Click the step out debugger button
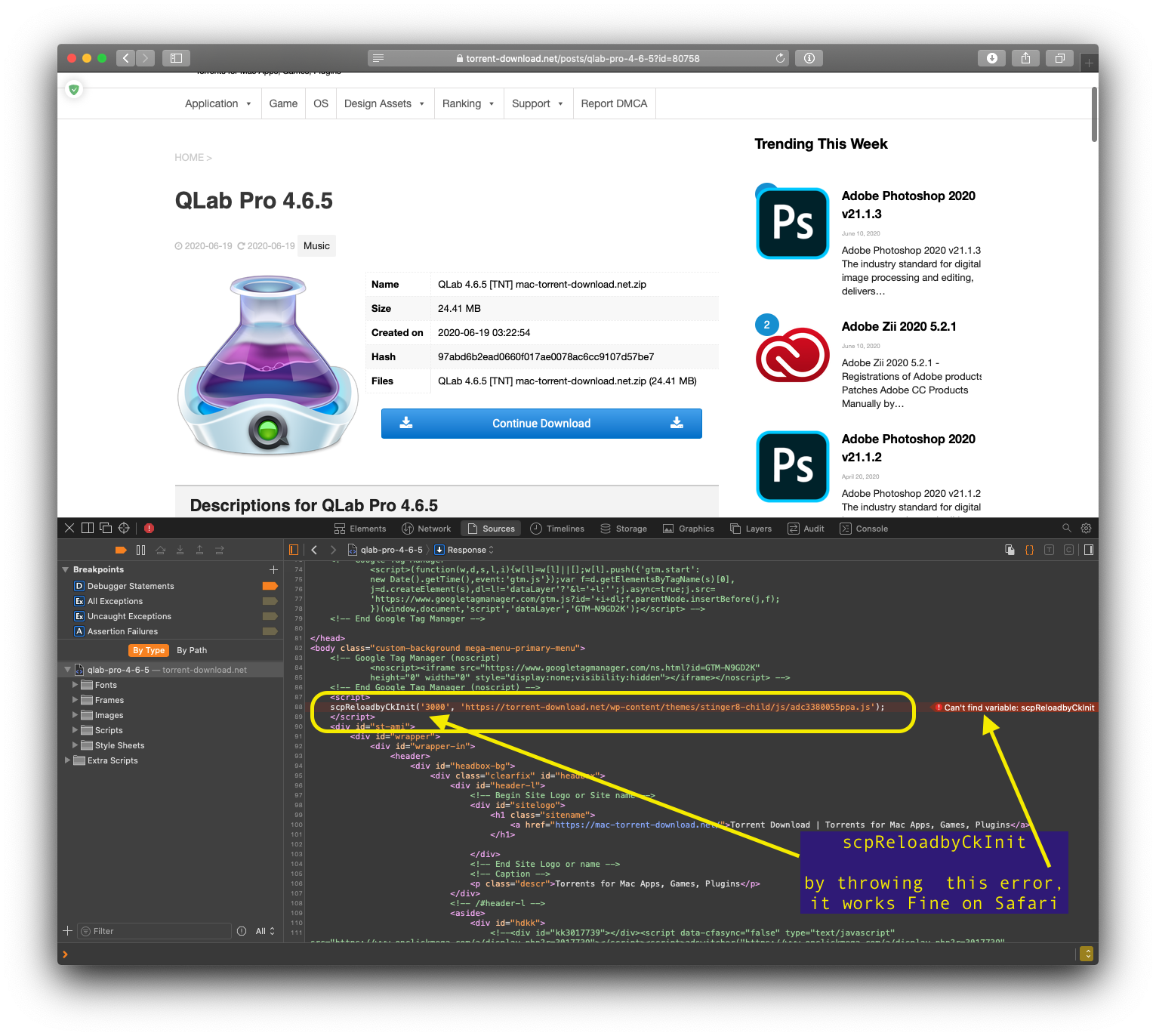 pyautogui.click(x=199, y=550)
